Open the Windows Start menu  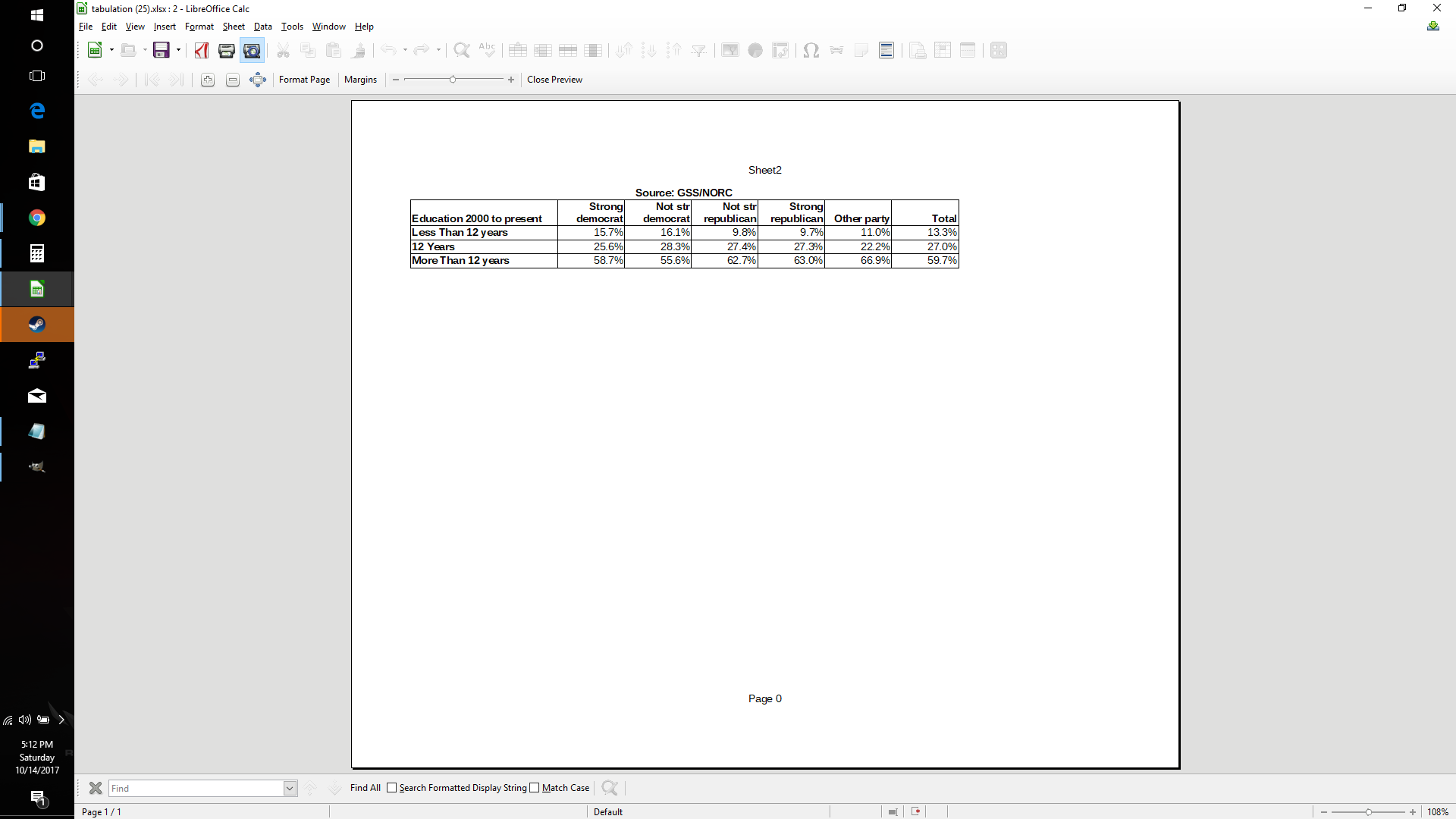click(x=36, y=14)
